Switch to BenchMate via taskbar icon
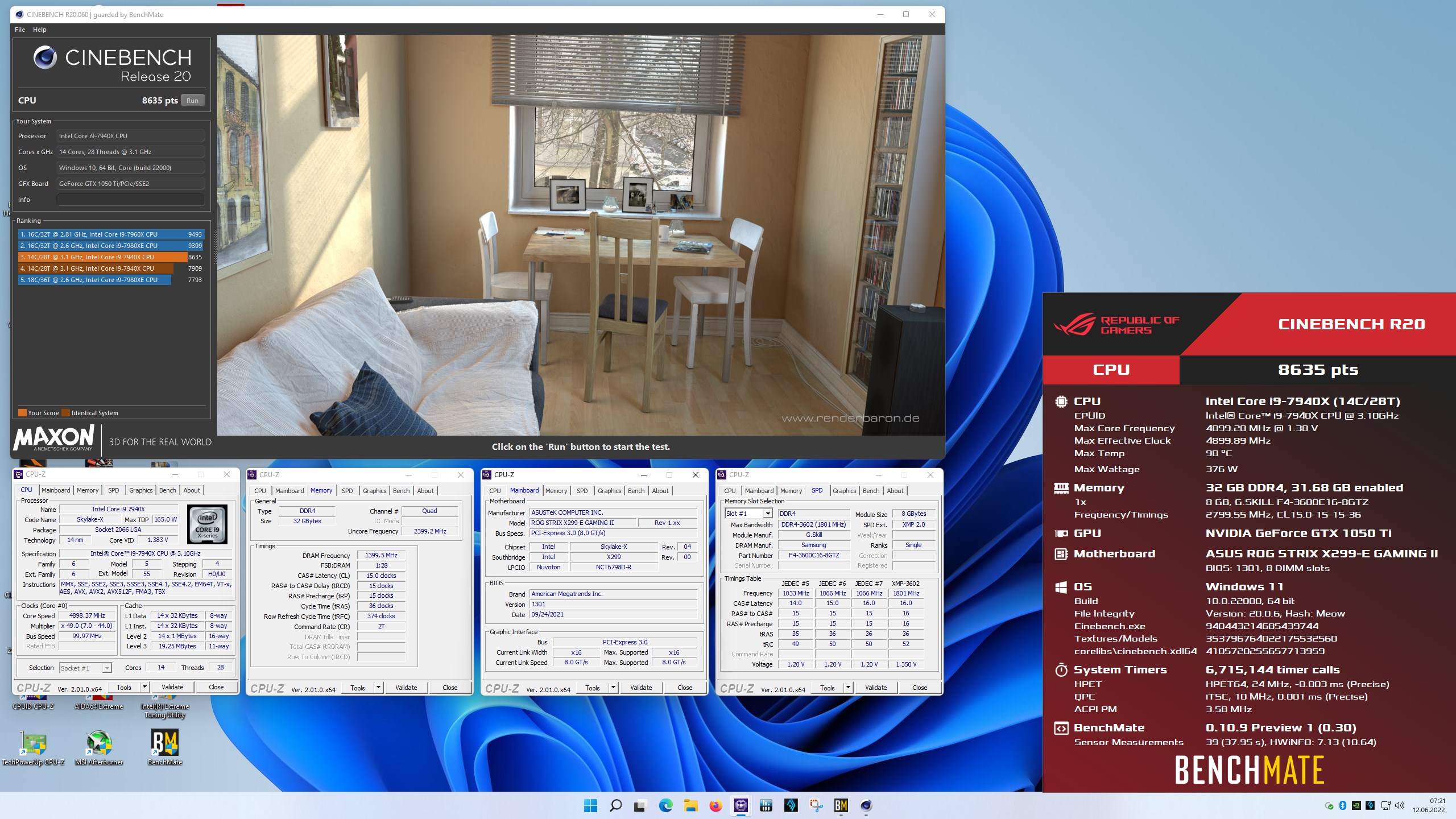Screen dimensions: 1456x819 [x=841, y=805]
